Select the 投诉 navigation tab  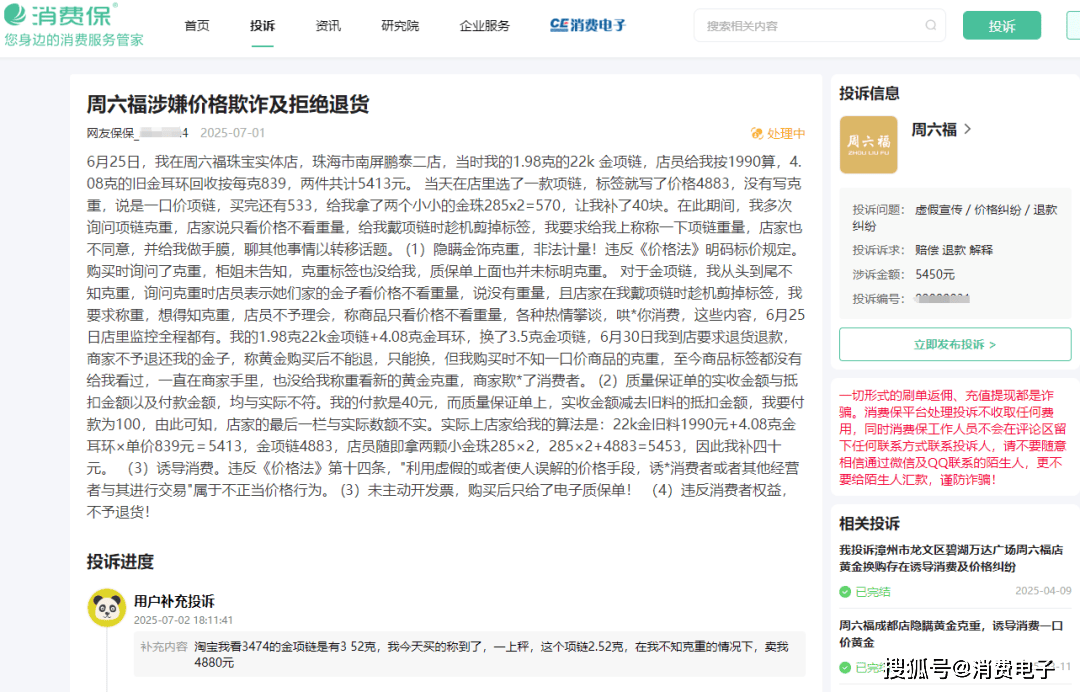click(262, 25)
